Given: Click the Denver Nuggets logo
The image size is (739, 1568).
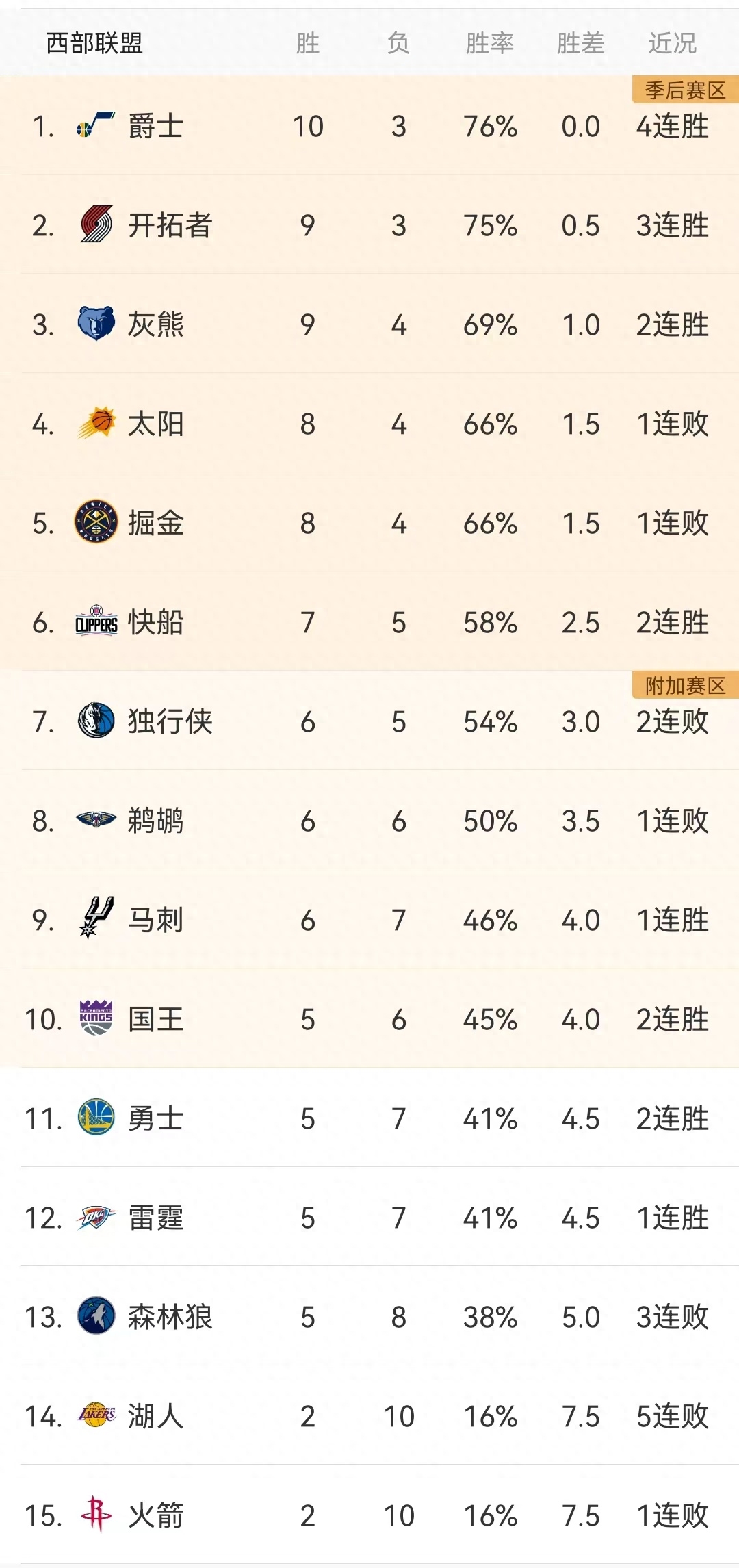Looking at the screenshot, I should click(x=96, y=522).
